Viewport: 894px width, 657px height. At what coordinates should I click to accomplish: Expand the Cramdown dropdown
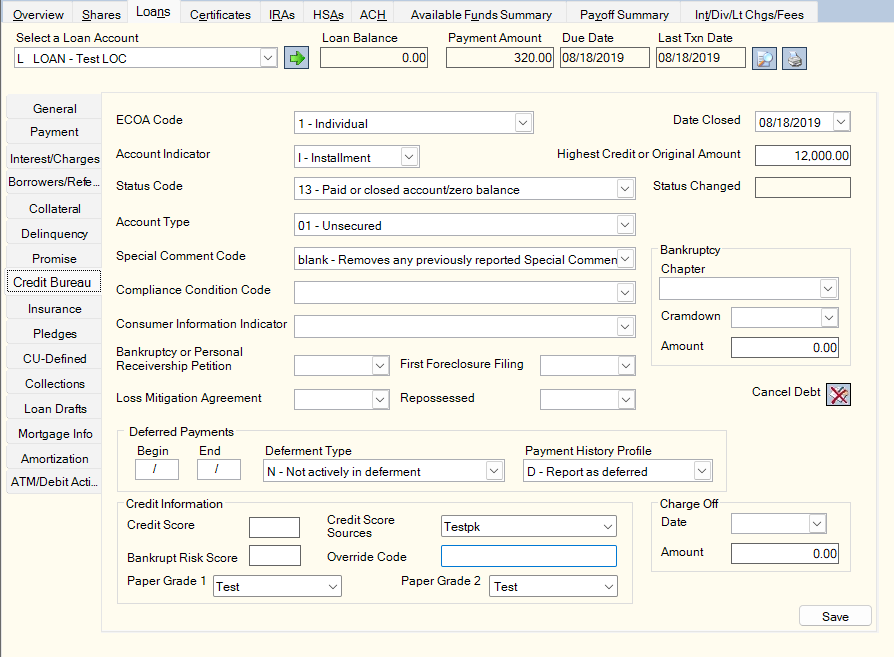(x=829, y=318)
